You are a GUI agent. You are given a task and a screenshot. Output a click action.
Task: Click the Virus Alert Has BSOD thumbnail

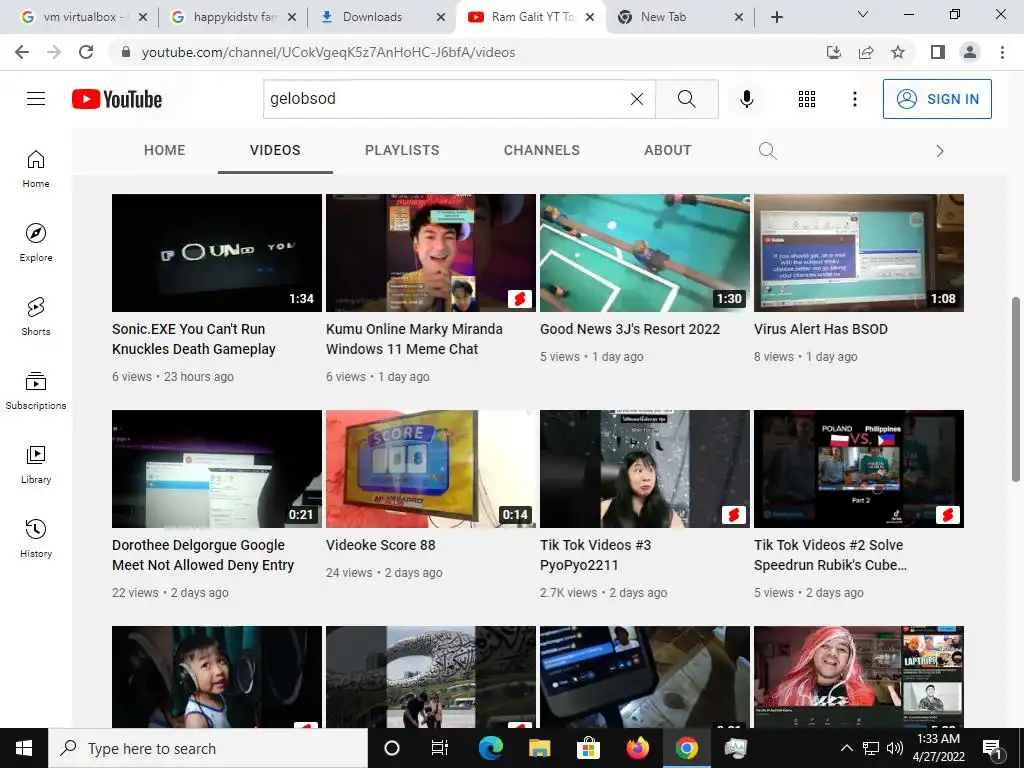click(x=859, y=253)
